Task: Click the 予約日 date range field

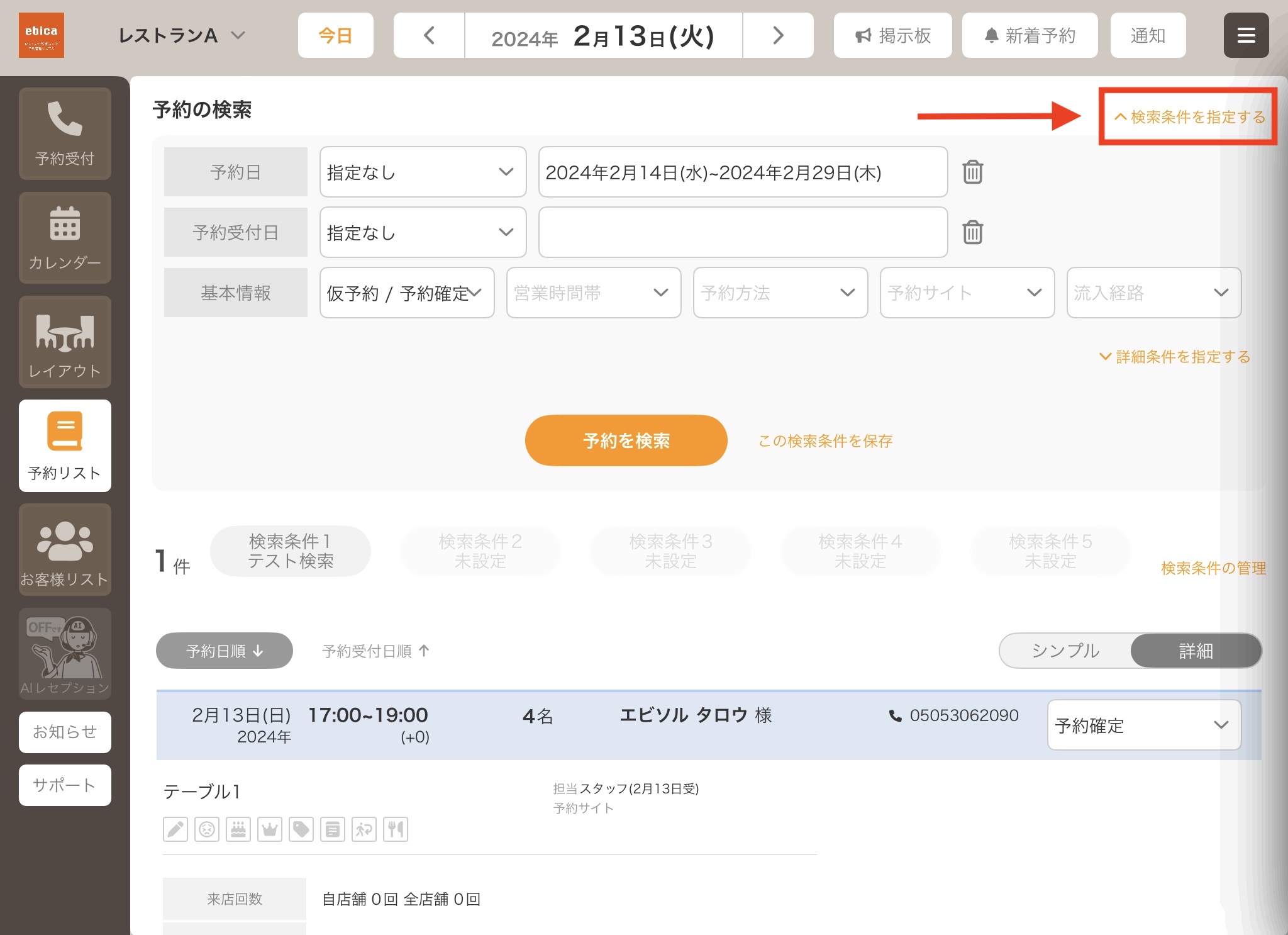Action: coord(743,172)
